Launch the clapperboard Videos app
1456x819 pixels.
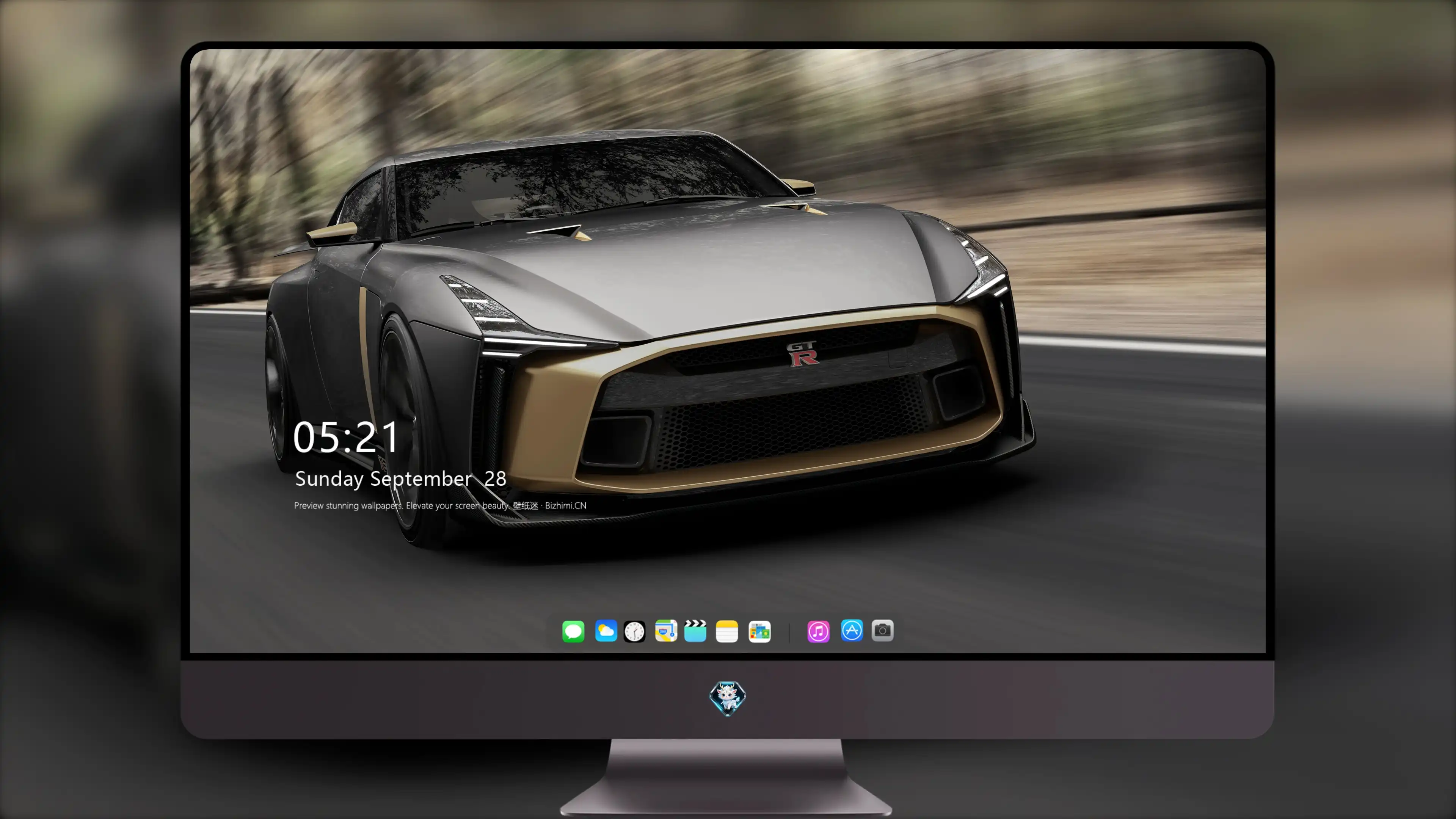click(x=695, y=631)
